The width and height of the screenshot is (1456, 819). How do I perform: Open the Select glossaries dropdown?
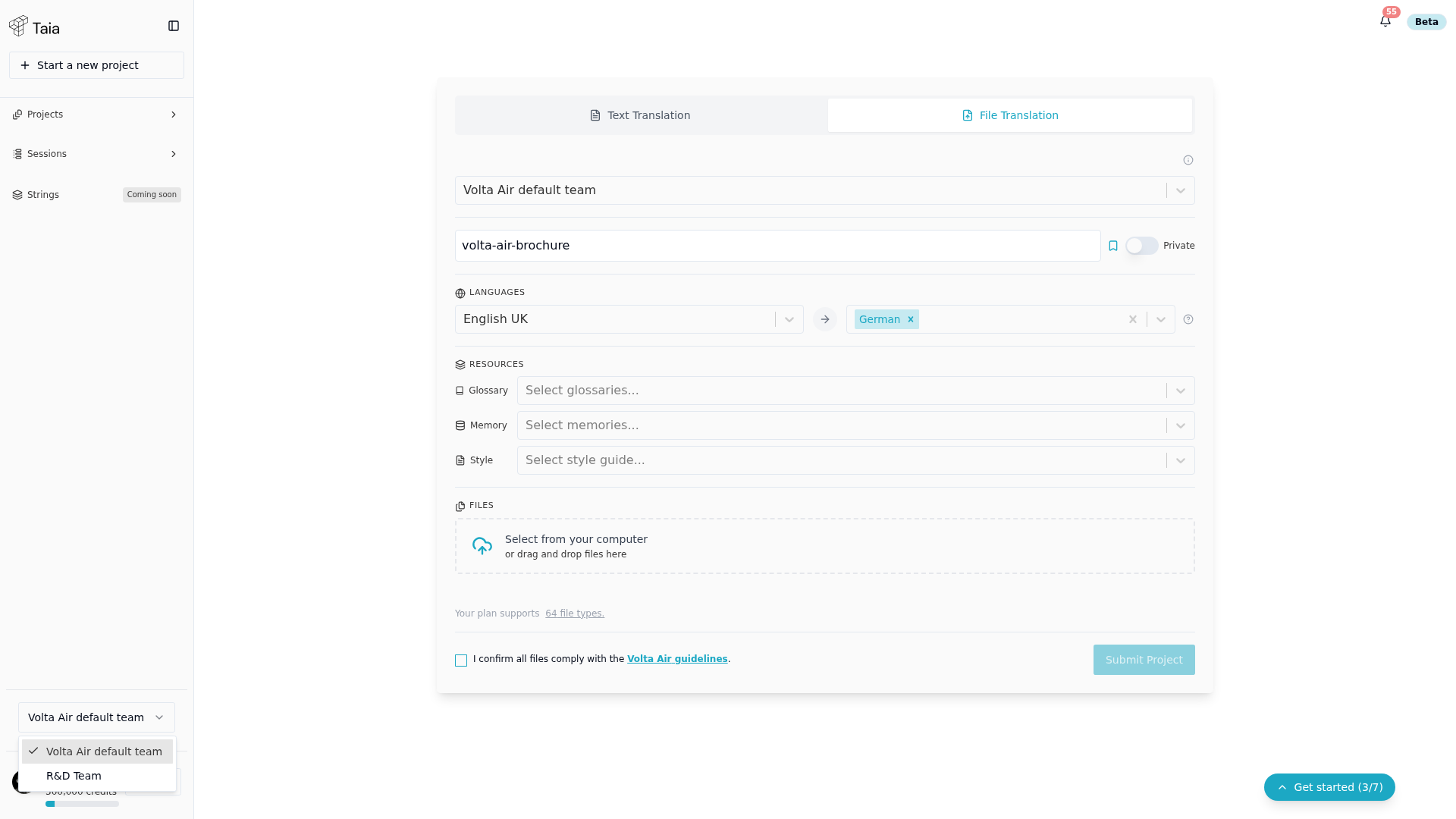(856, 391)
